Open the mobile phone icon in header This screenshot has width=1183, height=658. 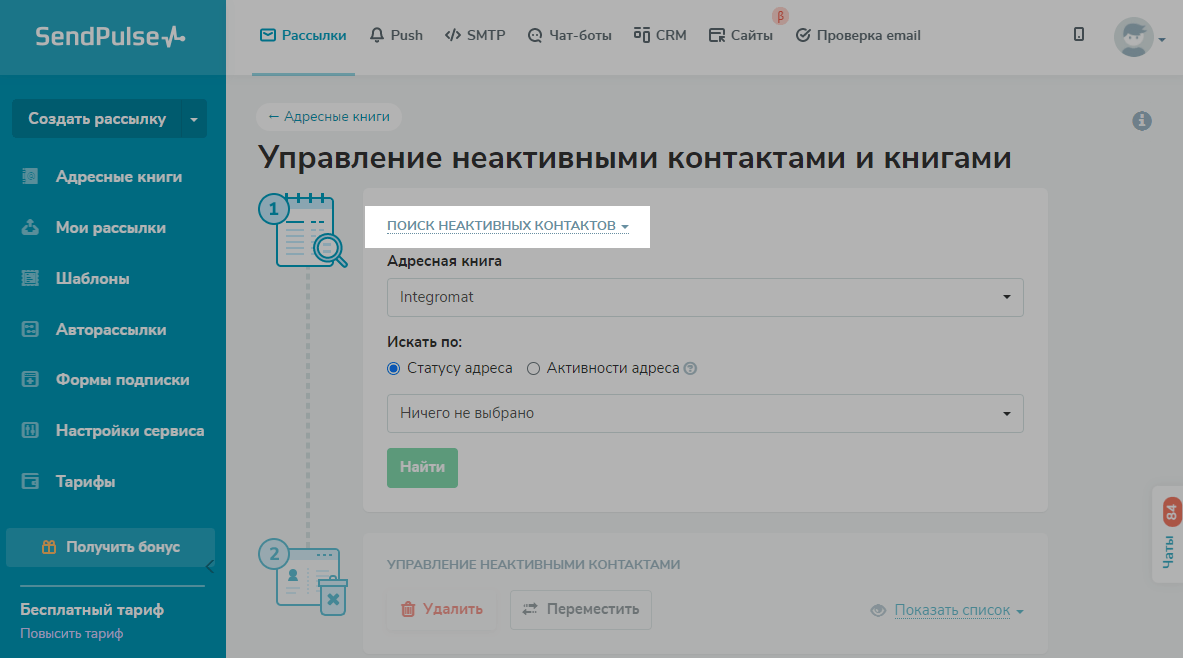coord(1079,35)
